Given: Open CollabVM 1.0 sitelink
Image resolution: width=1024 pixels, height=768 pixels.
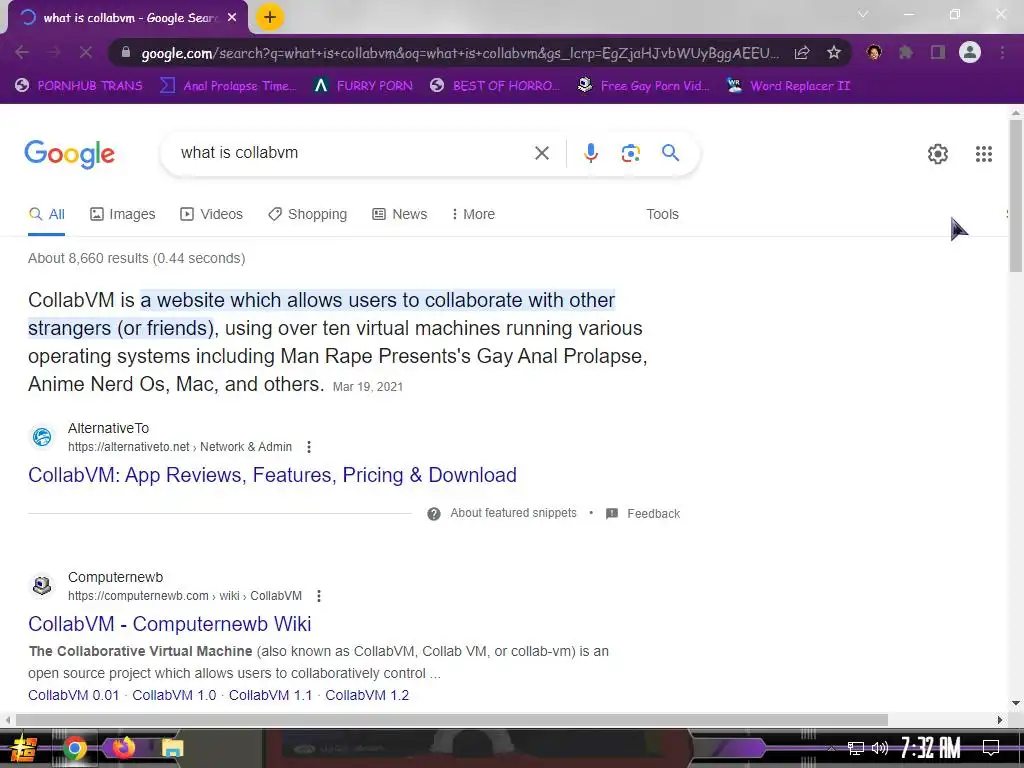Looking at the screenshot, I should pyautogui.click(x=174, y=695).
